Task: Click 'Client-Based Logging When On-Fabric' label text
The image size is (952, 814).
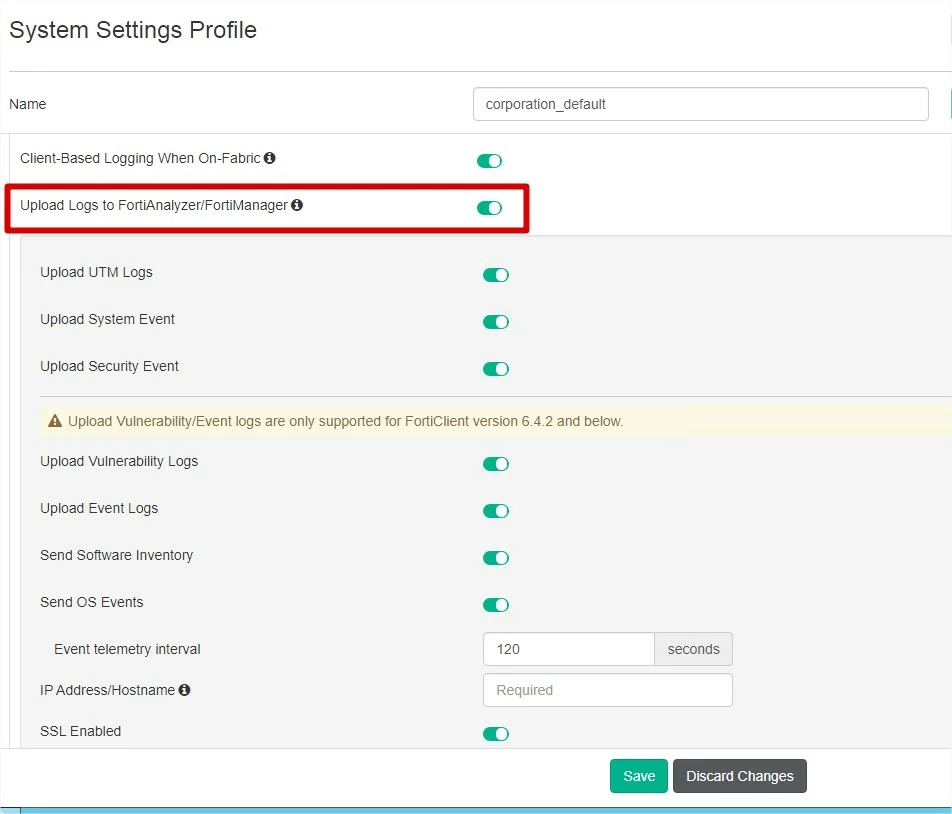Action: (140, 158)
